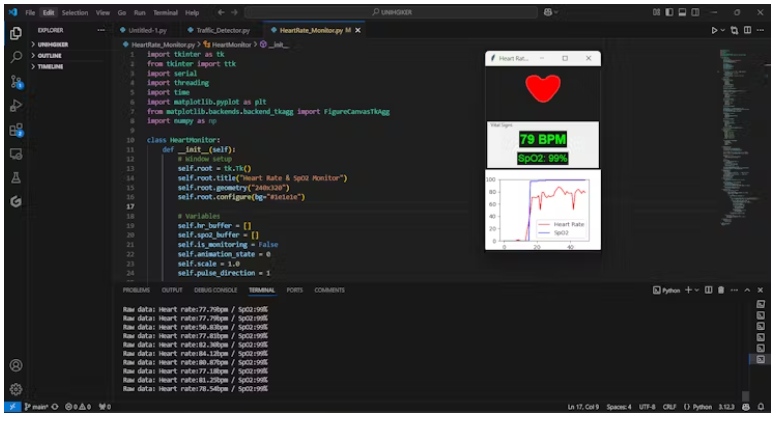This screenshot has width=777, height=421.
Task: Open Run and Debug view
Action: 16,105
